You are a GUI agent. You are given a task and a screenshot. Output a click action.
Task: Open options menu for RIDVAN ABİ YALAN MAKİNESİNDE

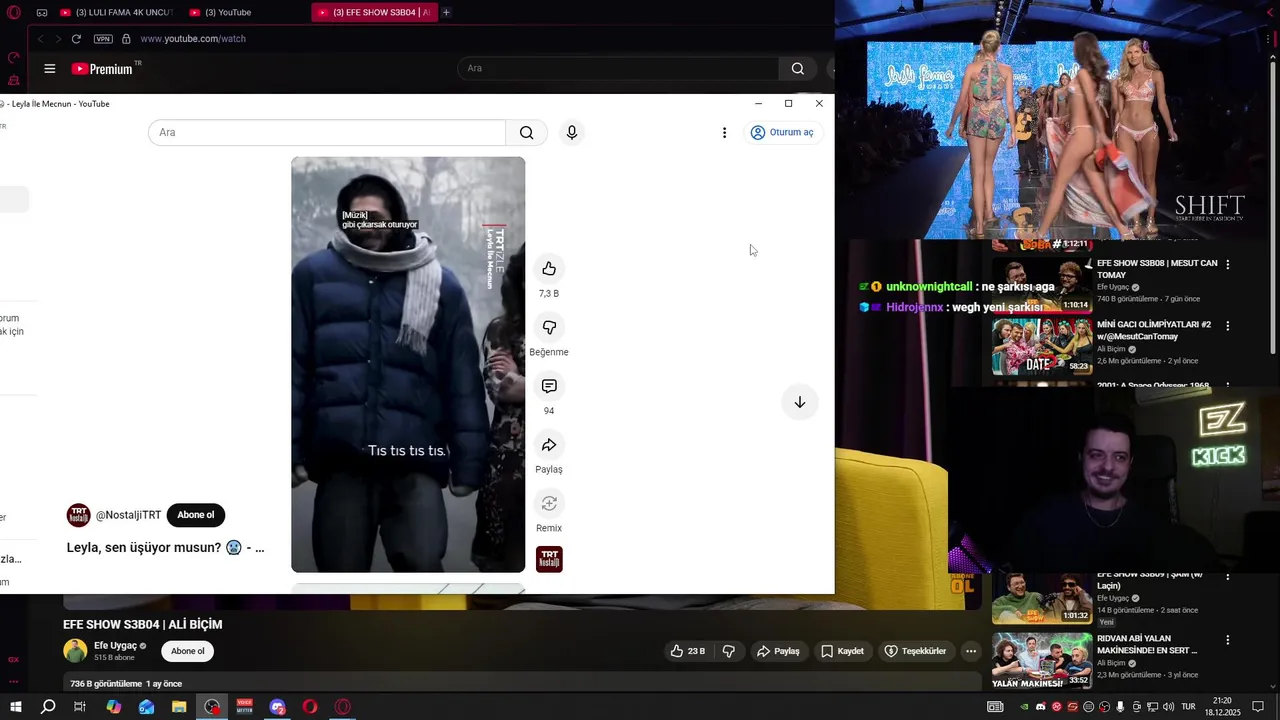(x=1228, y=640)
